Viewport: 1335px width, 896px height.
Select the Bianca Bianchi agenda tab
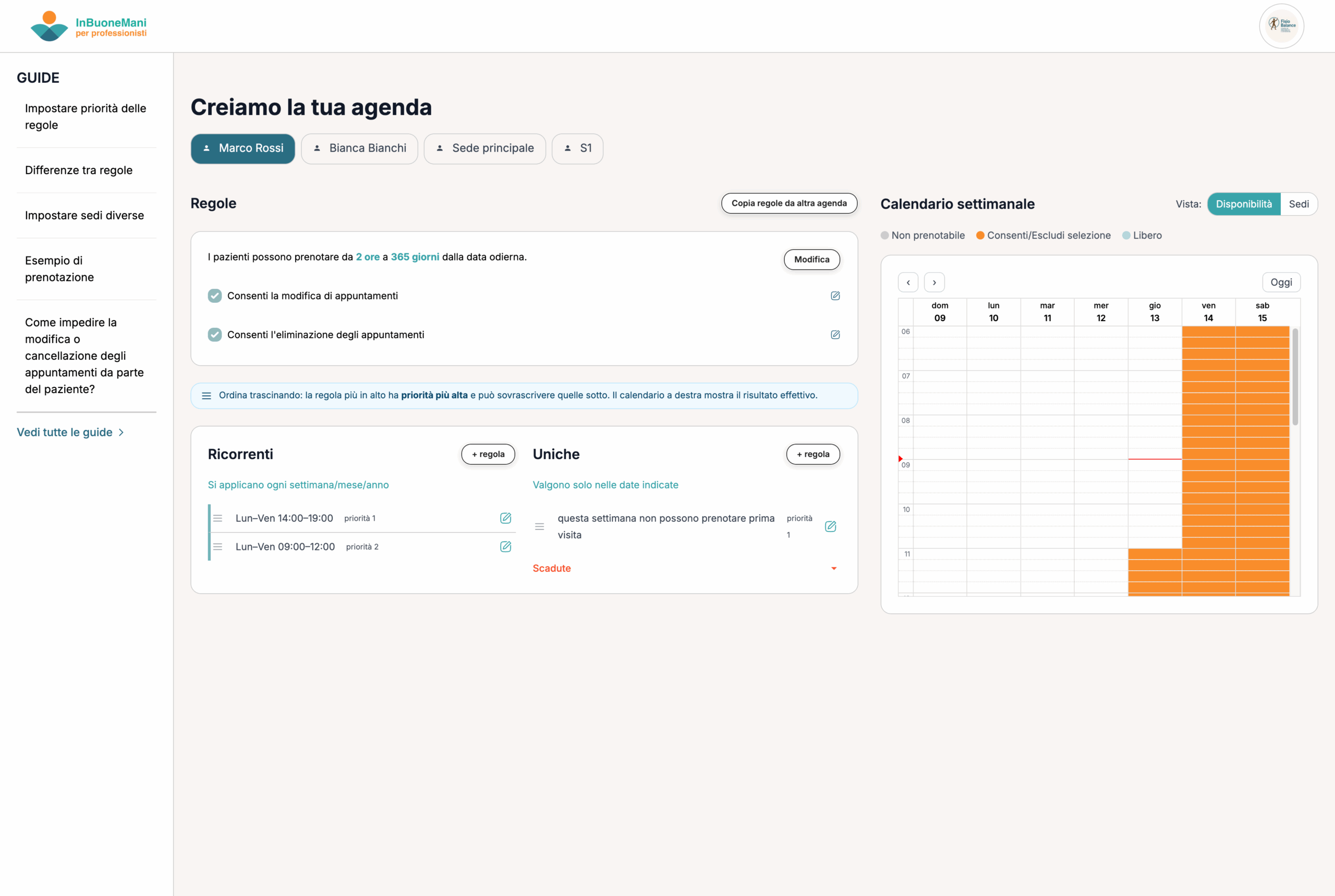tap(360, 148)
